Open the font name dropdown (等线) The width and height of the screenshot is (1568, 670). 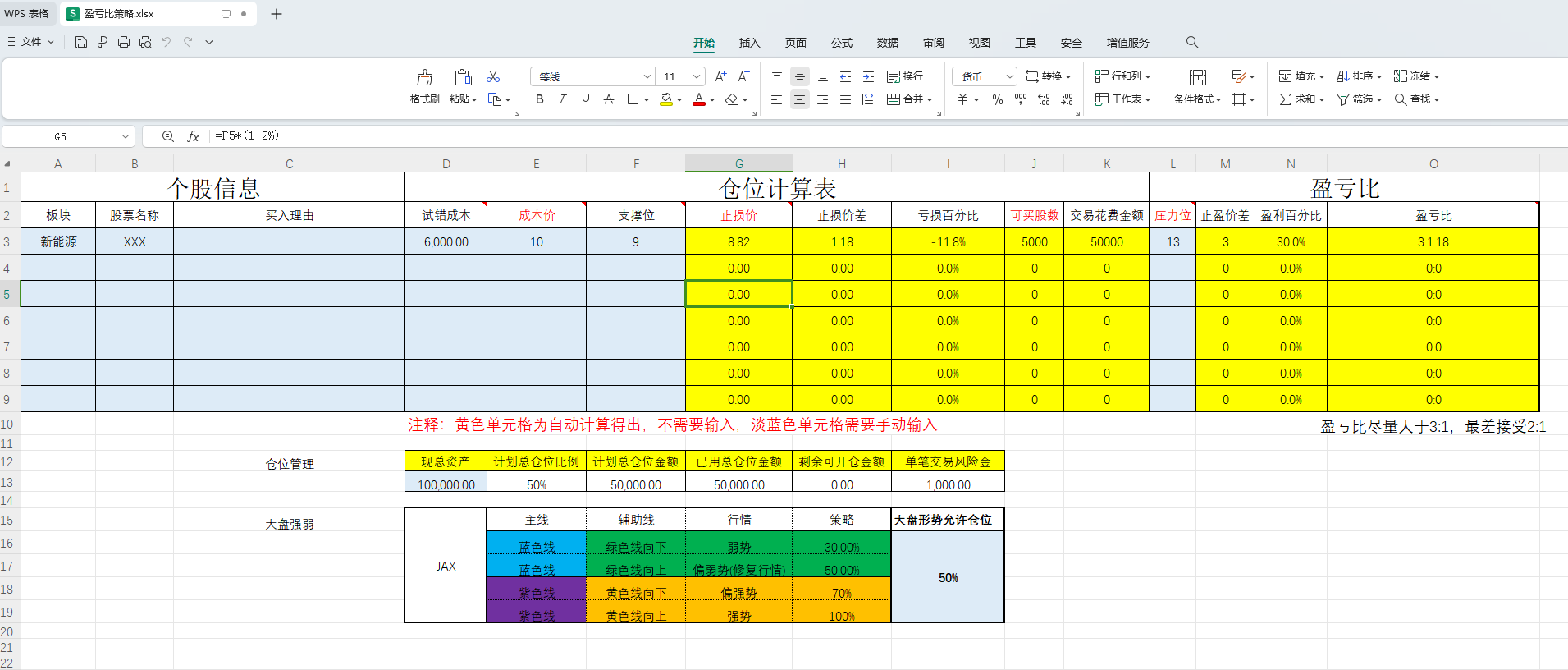[647, 76]
